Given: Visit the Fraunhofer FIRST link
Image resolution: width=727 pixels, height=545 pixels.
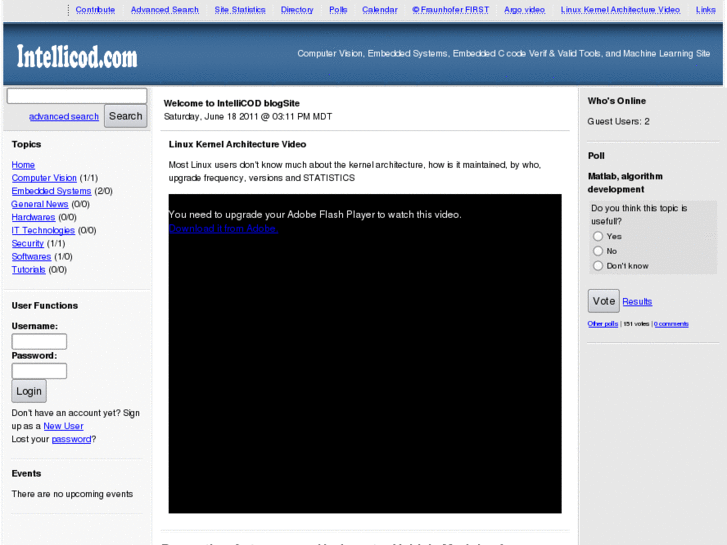Looking at the screenshot, I should coord(450,10).
